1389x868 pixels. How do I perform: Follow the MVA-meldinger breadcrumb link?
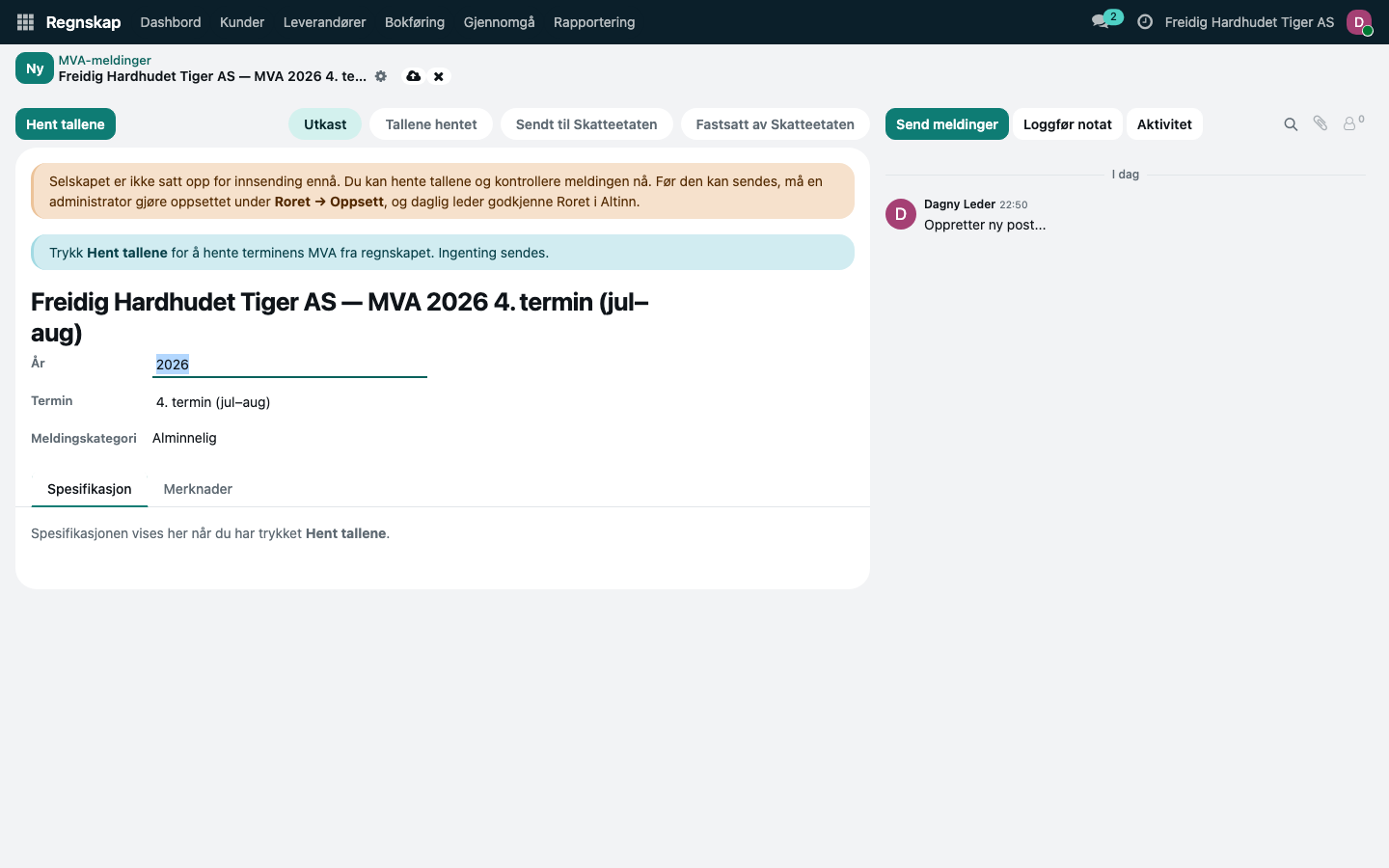click(105, 60)
